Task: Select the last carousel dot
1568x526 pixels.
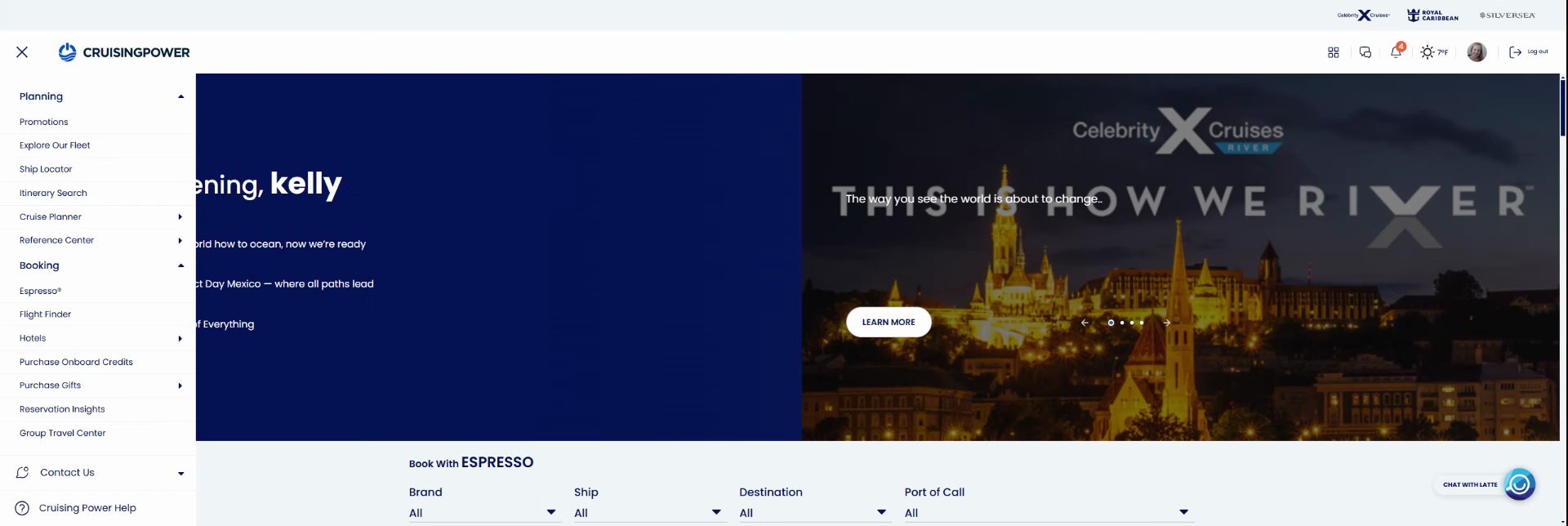Action: coord(1142,323)
